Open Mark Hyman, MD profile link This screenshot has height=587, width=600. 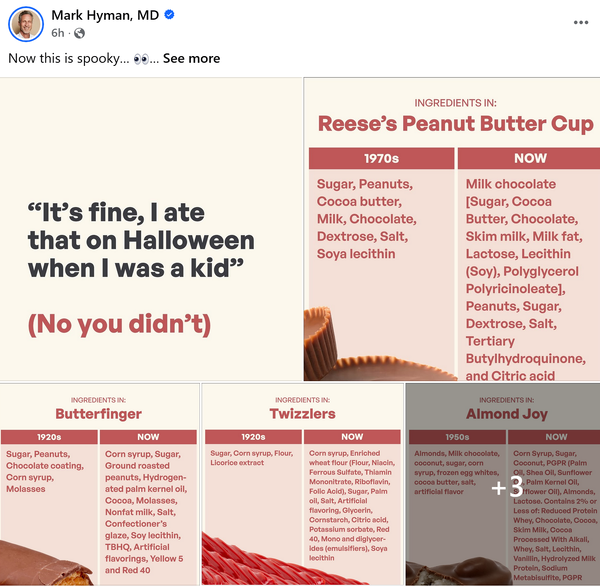pyautogui.click(x=106, y=16)
